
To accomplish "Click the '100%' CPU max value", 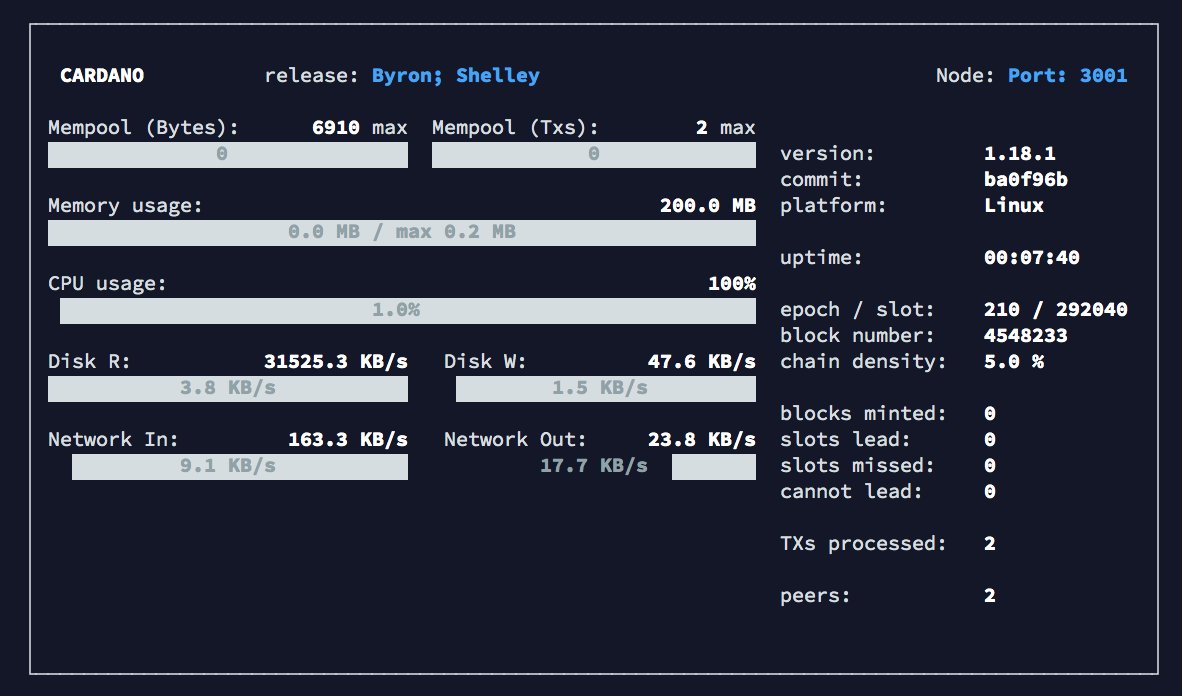I will coord(732,284).
